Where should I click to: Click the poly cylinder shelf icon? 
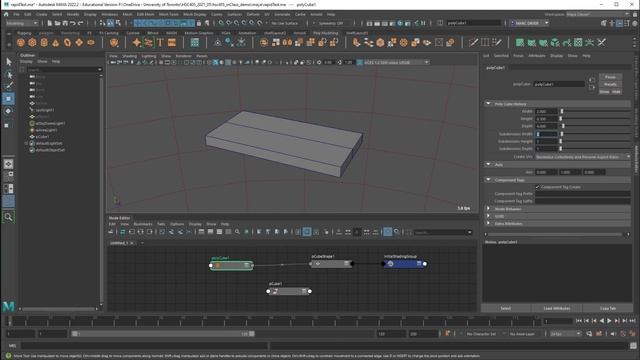point(44,42)
